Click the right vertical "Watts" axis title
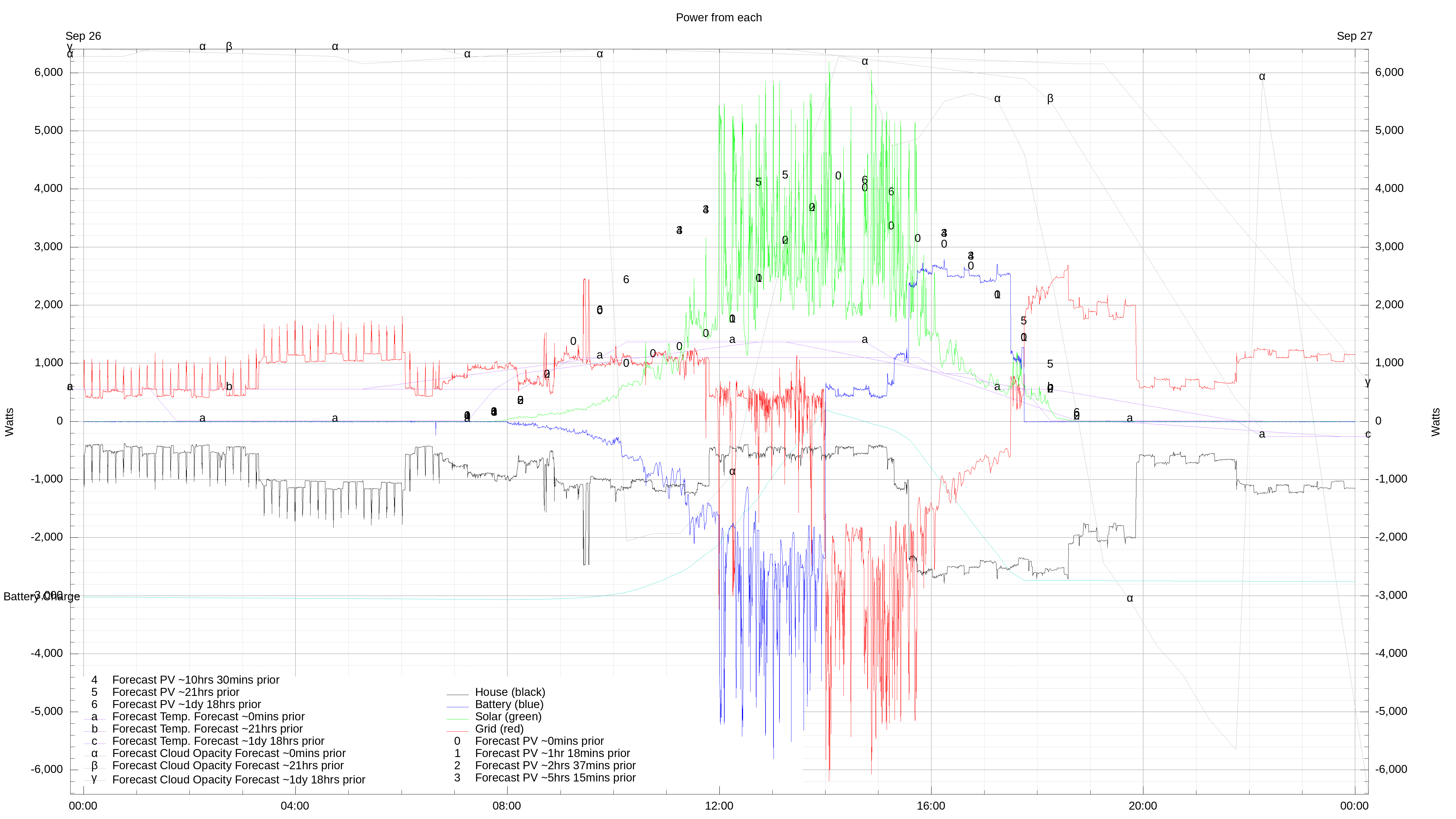Screen dimensions: 1456x819 point(1436,422)
